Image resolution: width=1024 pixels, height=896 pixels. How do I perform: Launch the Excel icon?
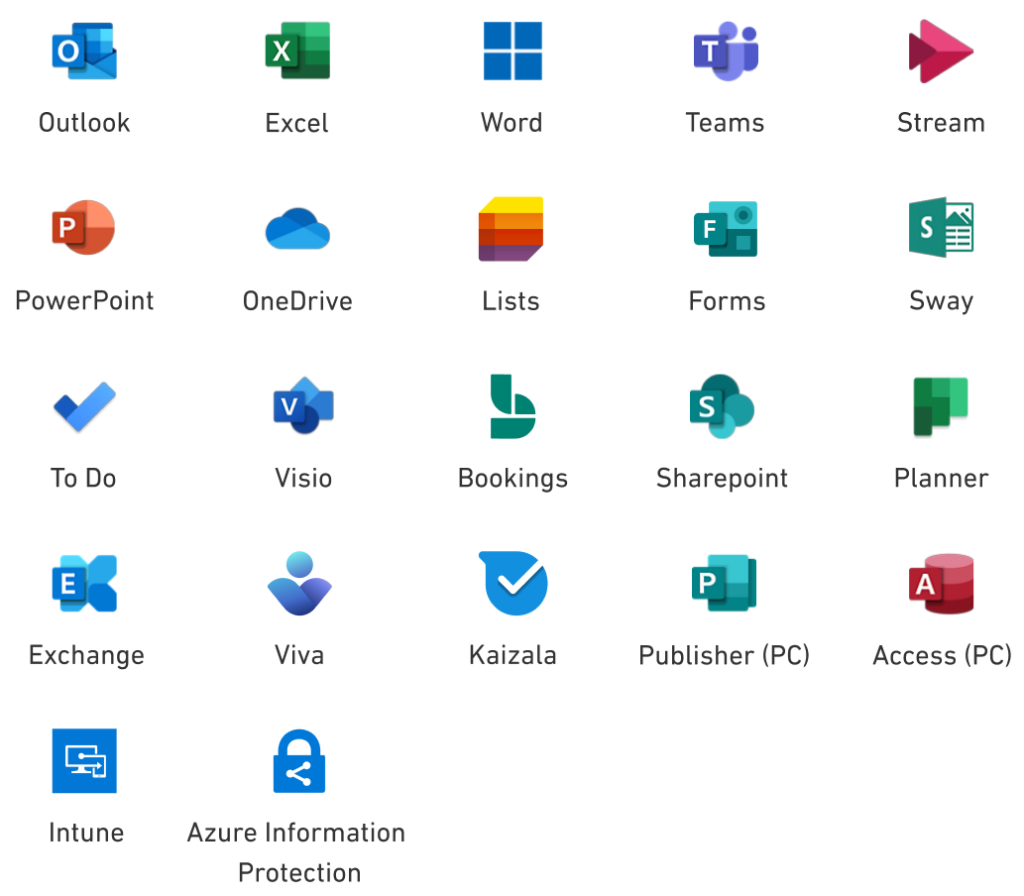pyautogui.click(x=297, y=50)
